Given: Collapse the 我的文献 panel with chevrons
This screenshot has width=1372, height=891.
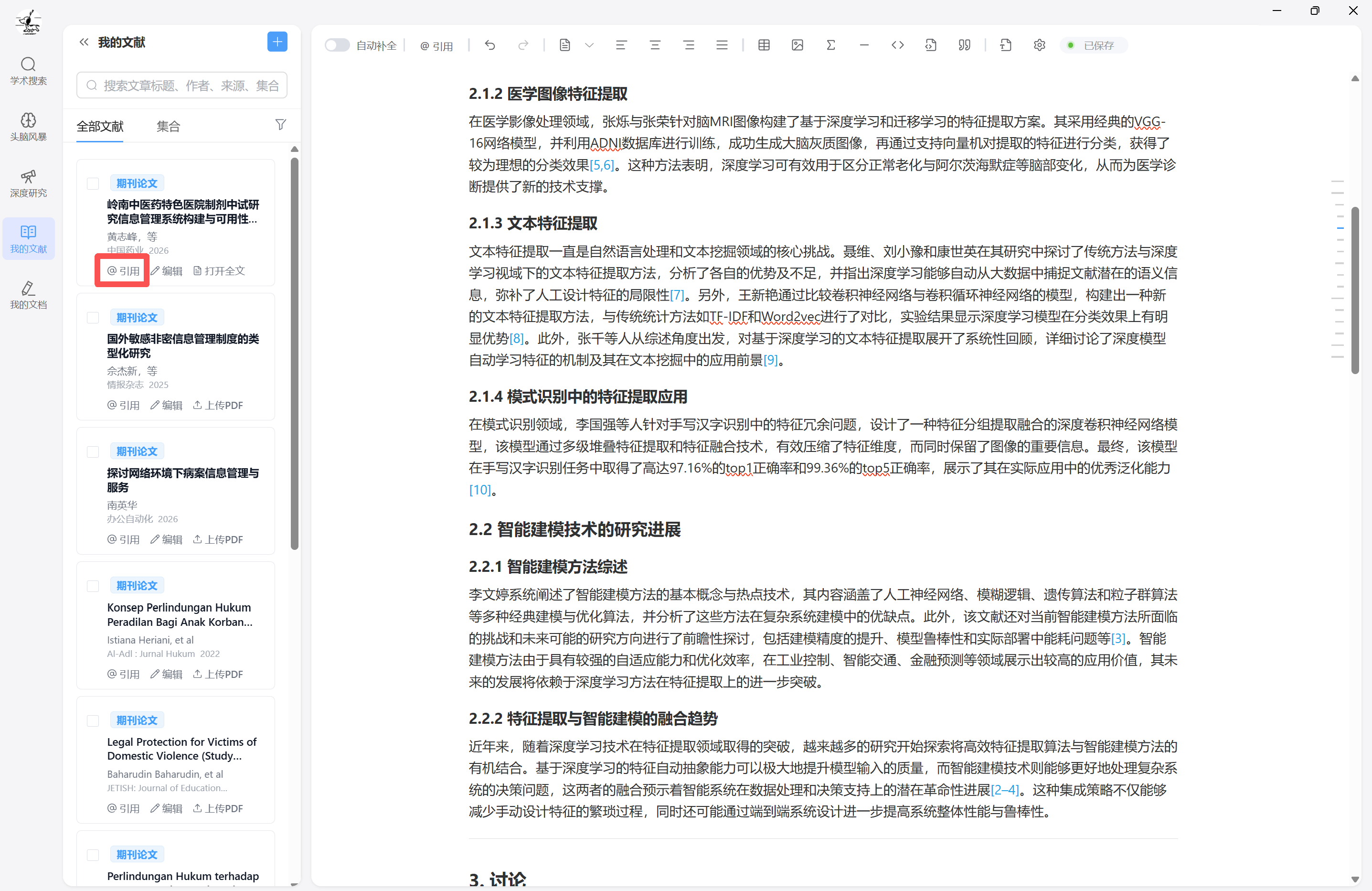Looking at the screenshot, I should click(84, 42).
